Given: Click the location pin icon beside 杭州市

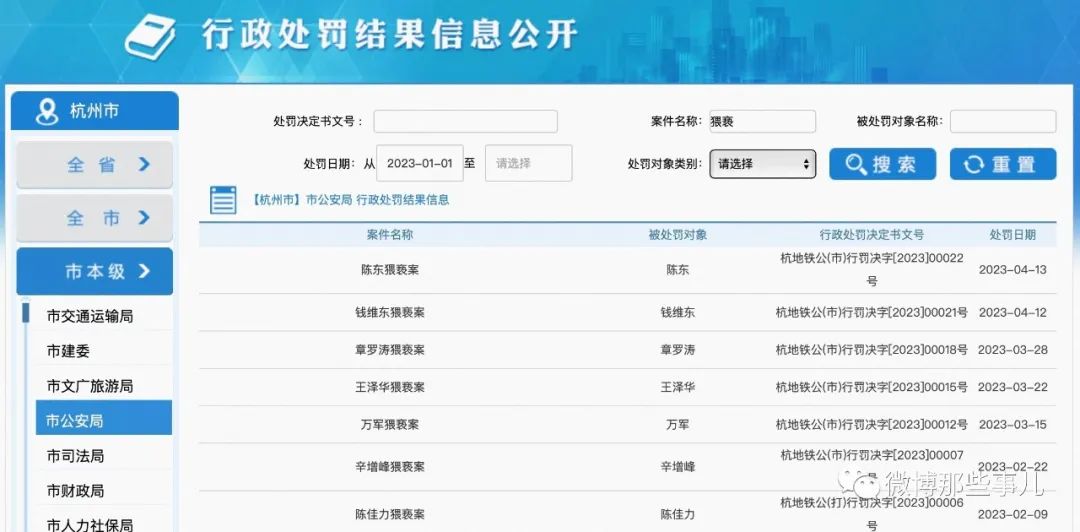Looking at the screenshot, I should point(46,111).
